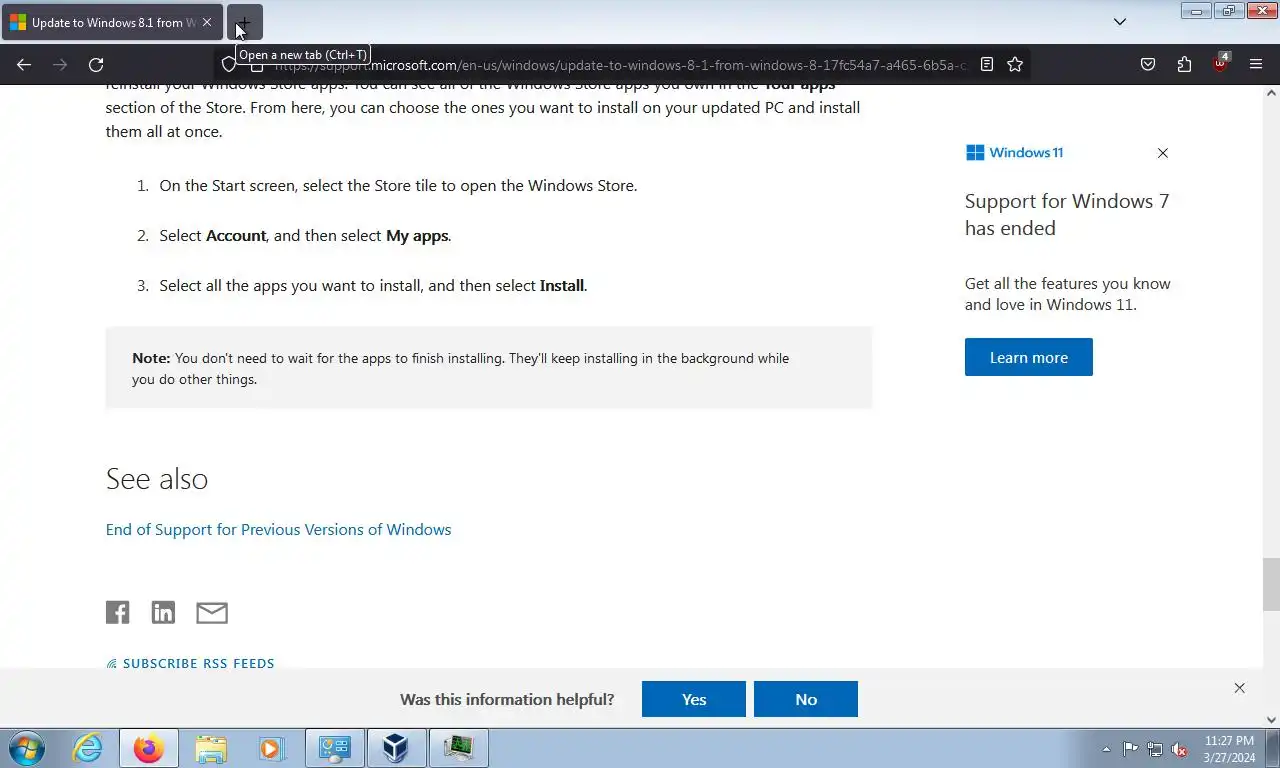Click the page vertical scrollbar thumb
This screenshot has height=768, width=1280.
1271,584
